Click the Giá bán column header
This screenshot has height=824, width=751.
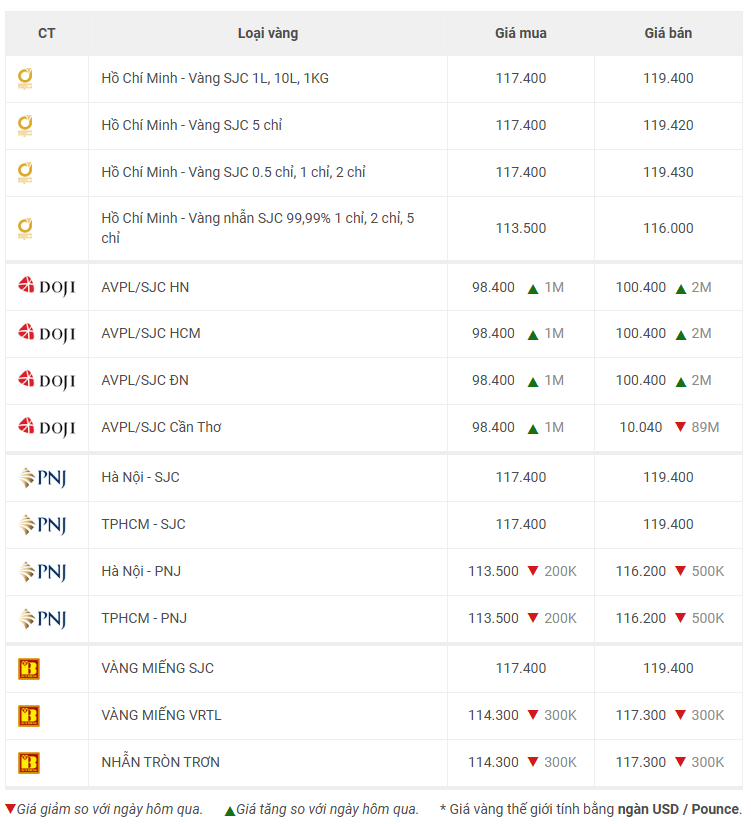[x=668, y=34]
